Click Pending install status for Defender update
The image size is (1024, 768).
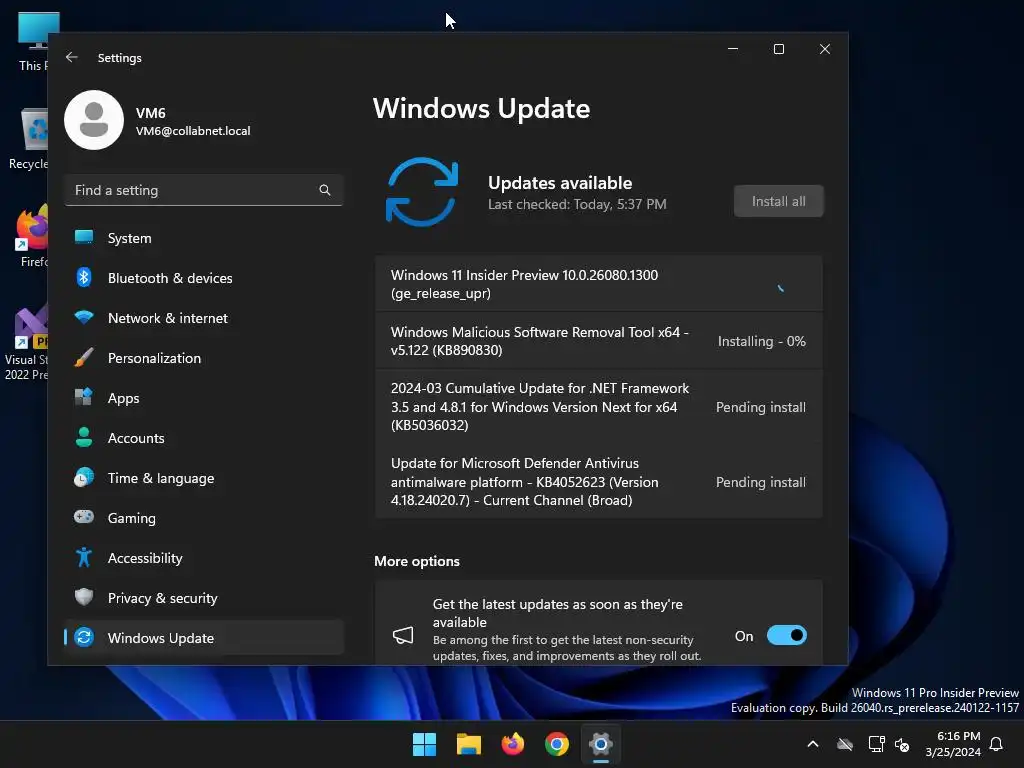(761, 482)
